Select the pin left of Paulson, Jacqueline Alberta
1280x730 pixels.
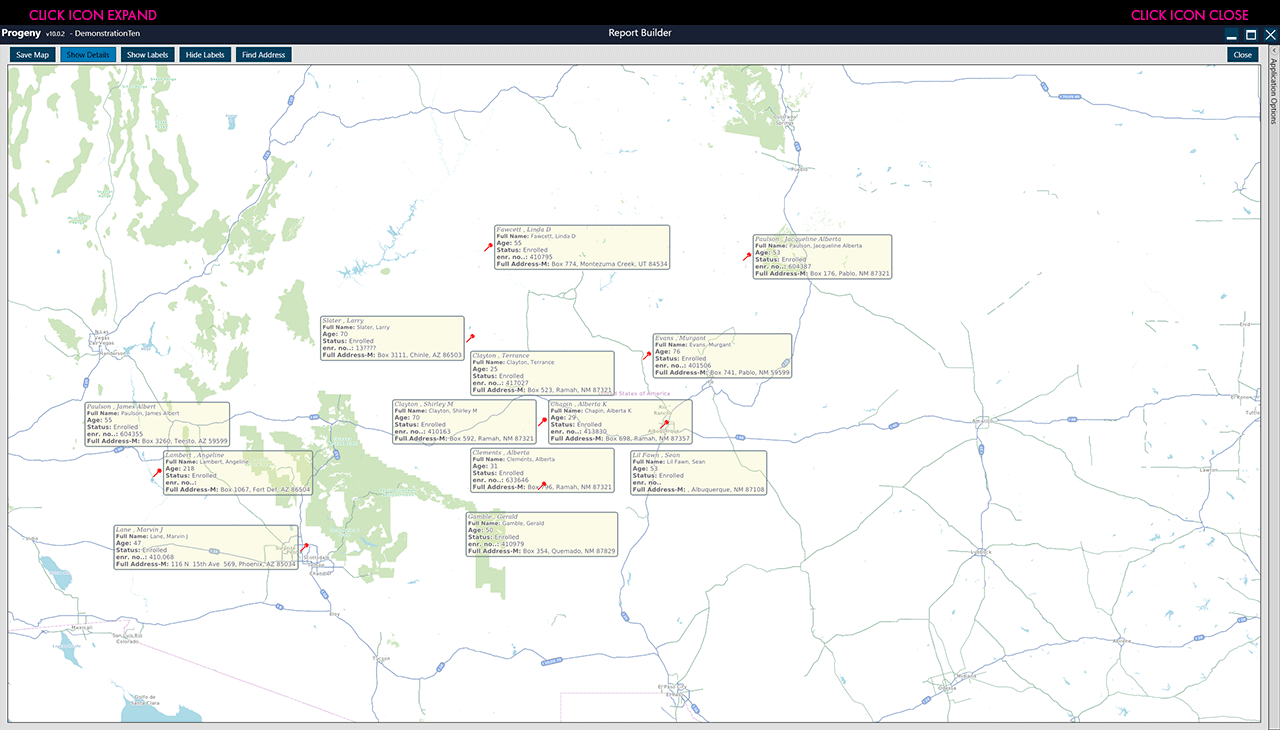click(x=747, y=256)
